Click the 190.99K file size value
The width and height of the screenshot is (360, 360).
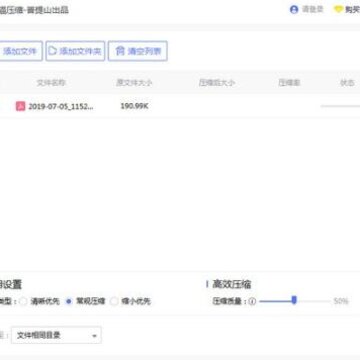click(x=134, y=106)
